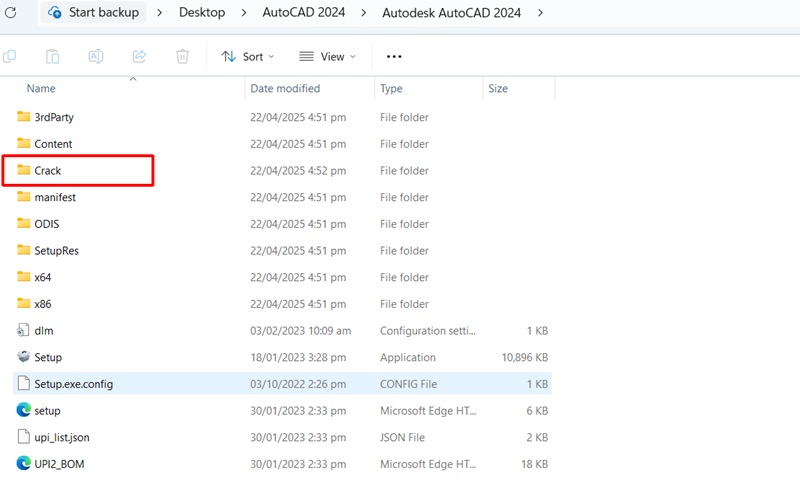This screenshot has width=800, height=491.
Task: Go to Desktop in breadcrumb path
Action: 202,12
